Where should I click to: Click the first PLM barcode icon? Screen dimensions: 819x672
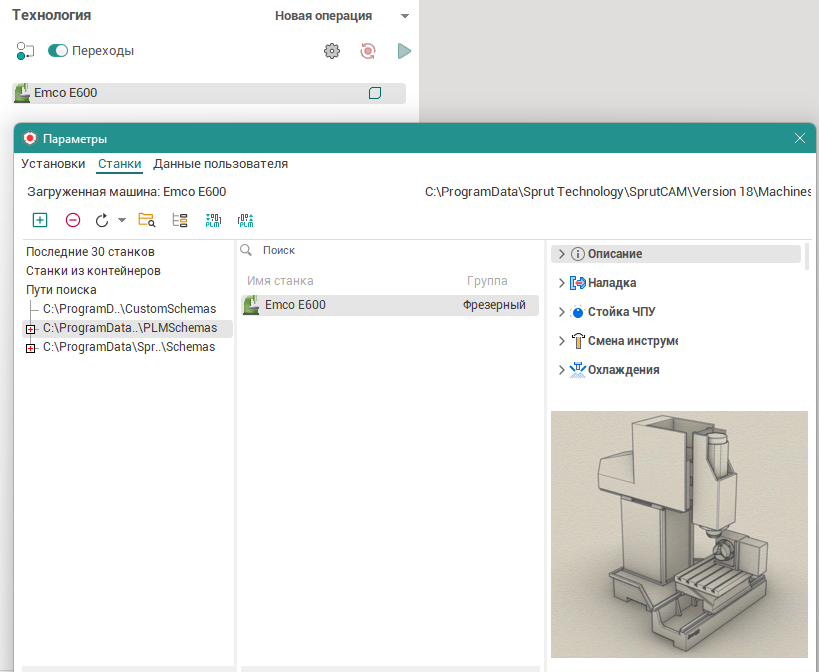click(x=213, y=220)
